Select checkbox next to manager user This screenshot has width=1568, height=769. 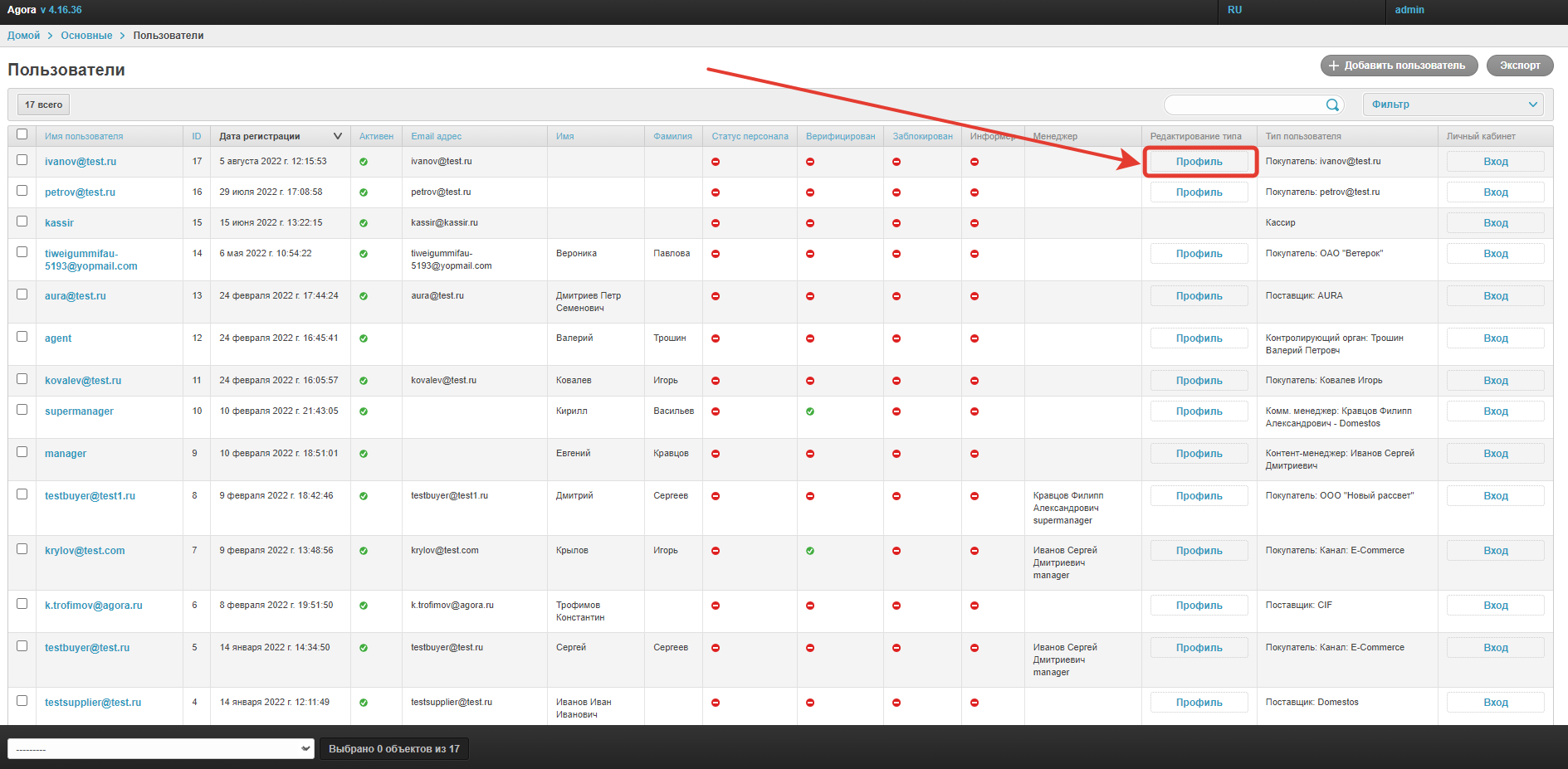(x=22, y=452)
